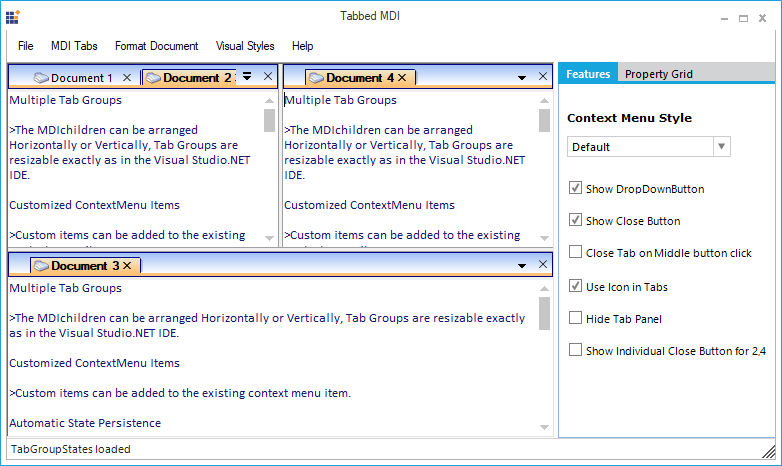The image size is (782, 466).
Task: Select the Document 3 tab
Action: pyautogui.click(x=85, y=266)
